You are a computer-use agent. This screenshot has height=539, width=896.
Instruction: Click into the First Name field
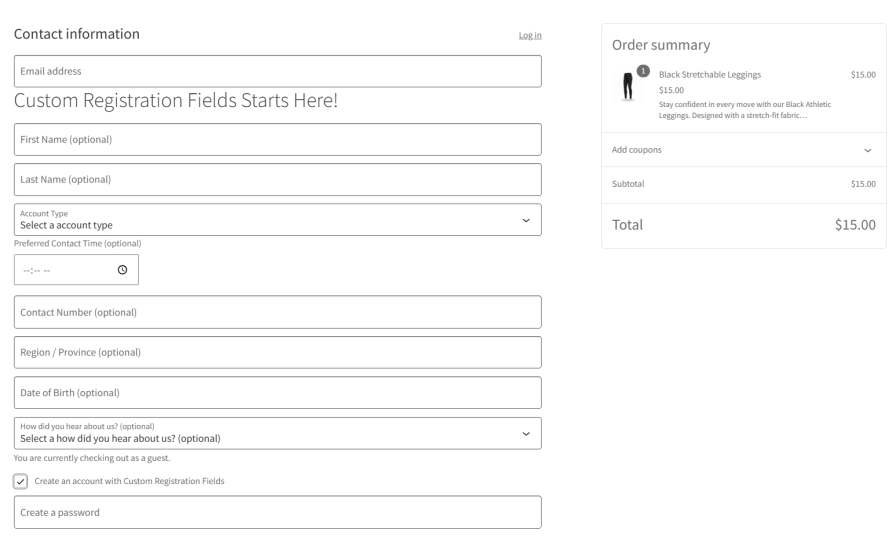point(278,139)
